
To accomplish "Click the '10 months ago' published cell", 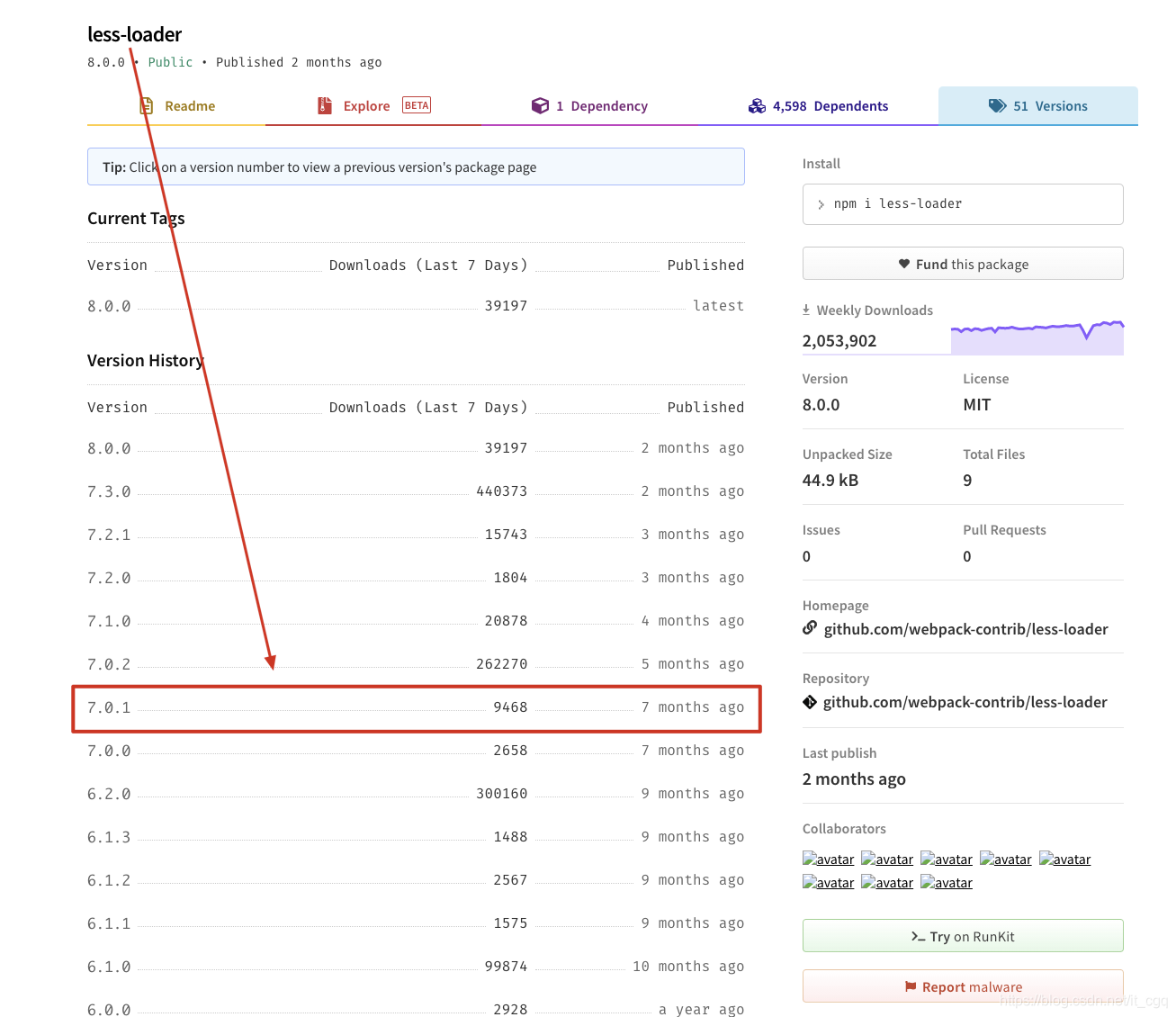I will tap(688, 967).
